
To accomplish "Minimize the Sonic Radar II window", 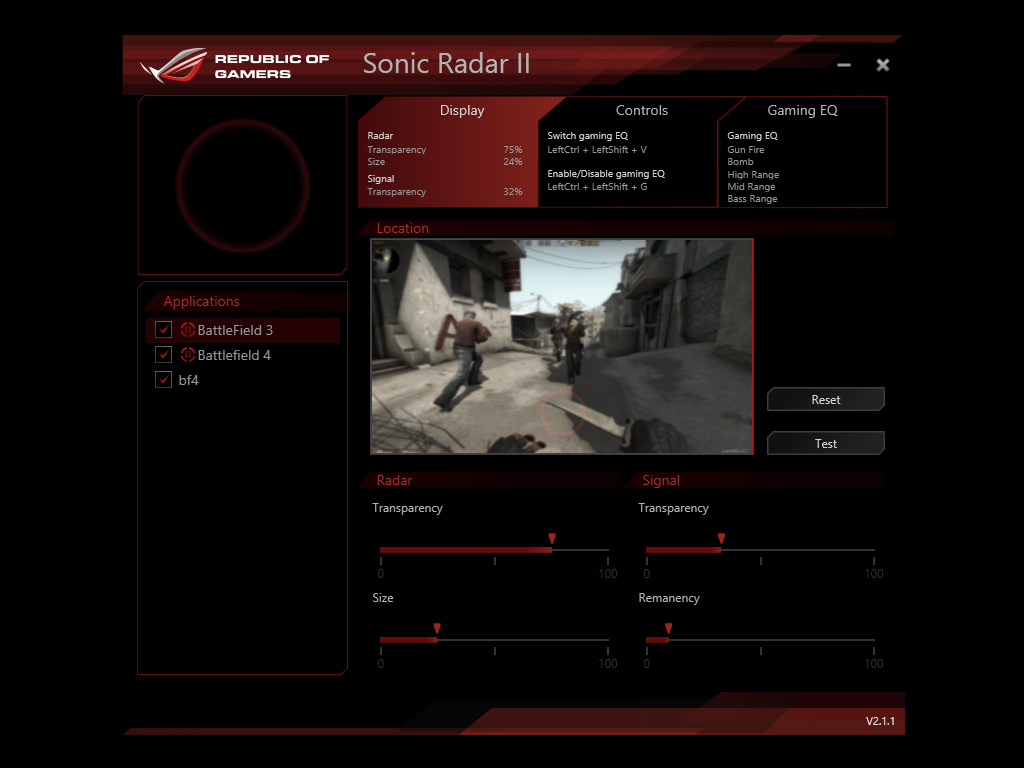I will (844, 65).
